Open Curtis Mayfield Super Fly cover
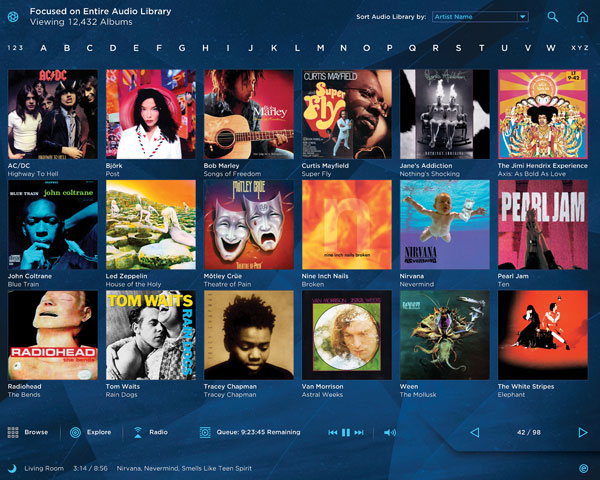 click(x=347, y=114)
